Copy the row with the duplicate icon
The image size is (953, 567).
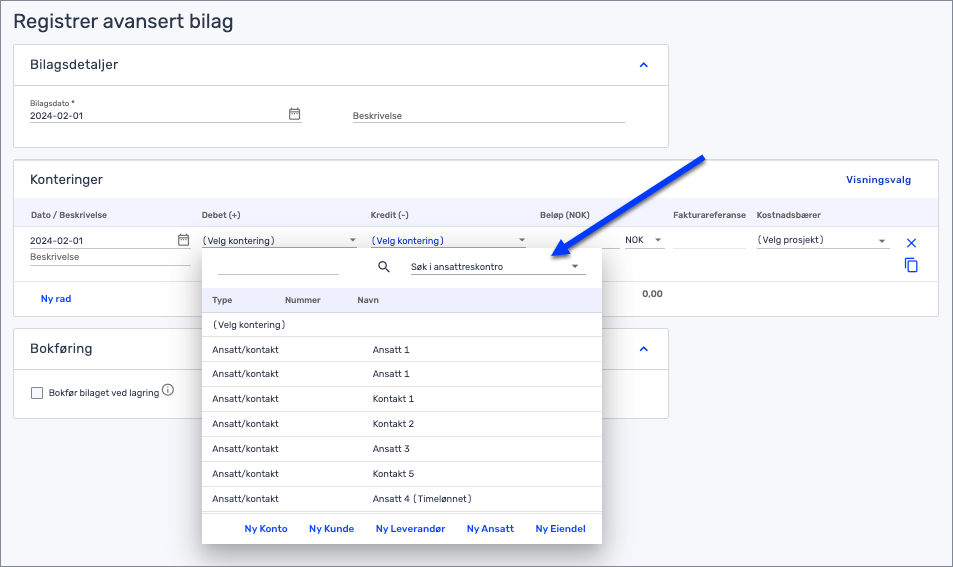tap(911, 265)
